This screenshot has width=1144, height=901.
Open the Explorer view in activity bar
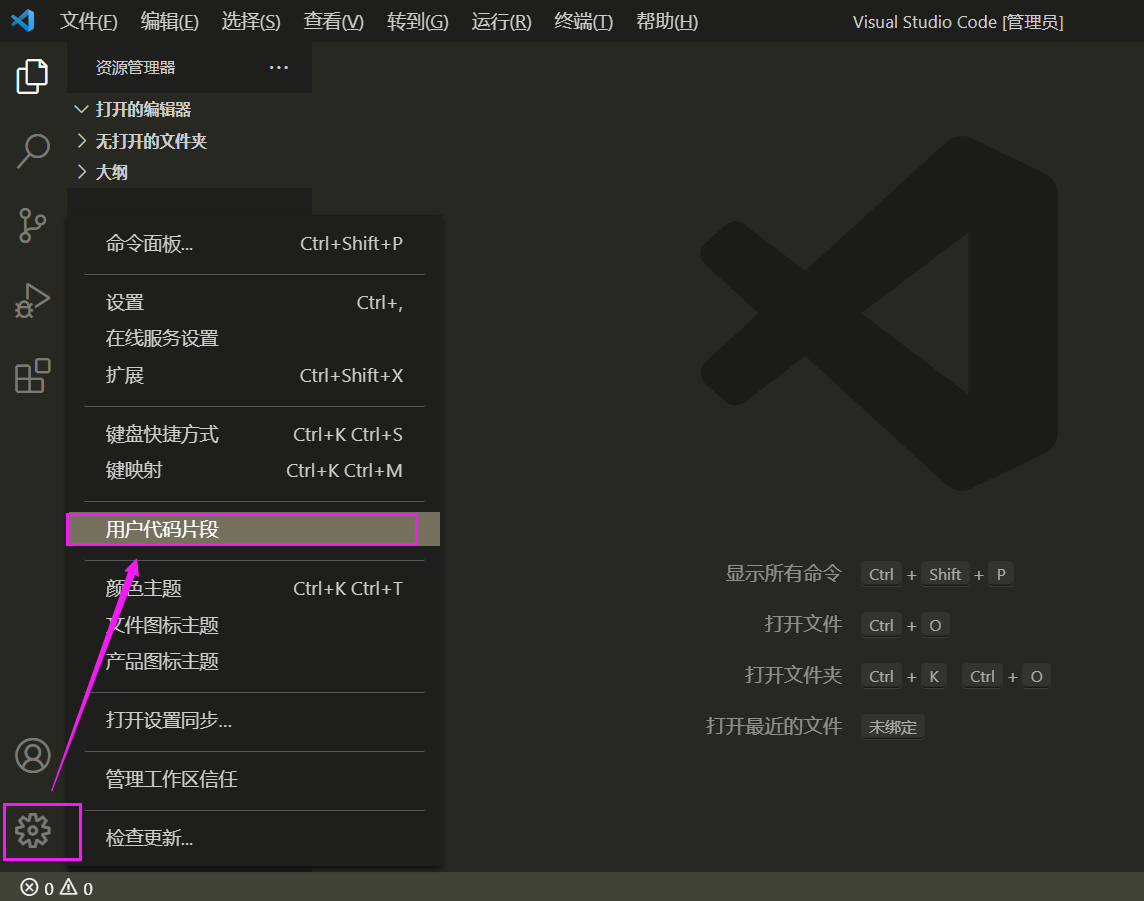point(32,76)
